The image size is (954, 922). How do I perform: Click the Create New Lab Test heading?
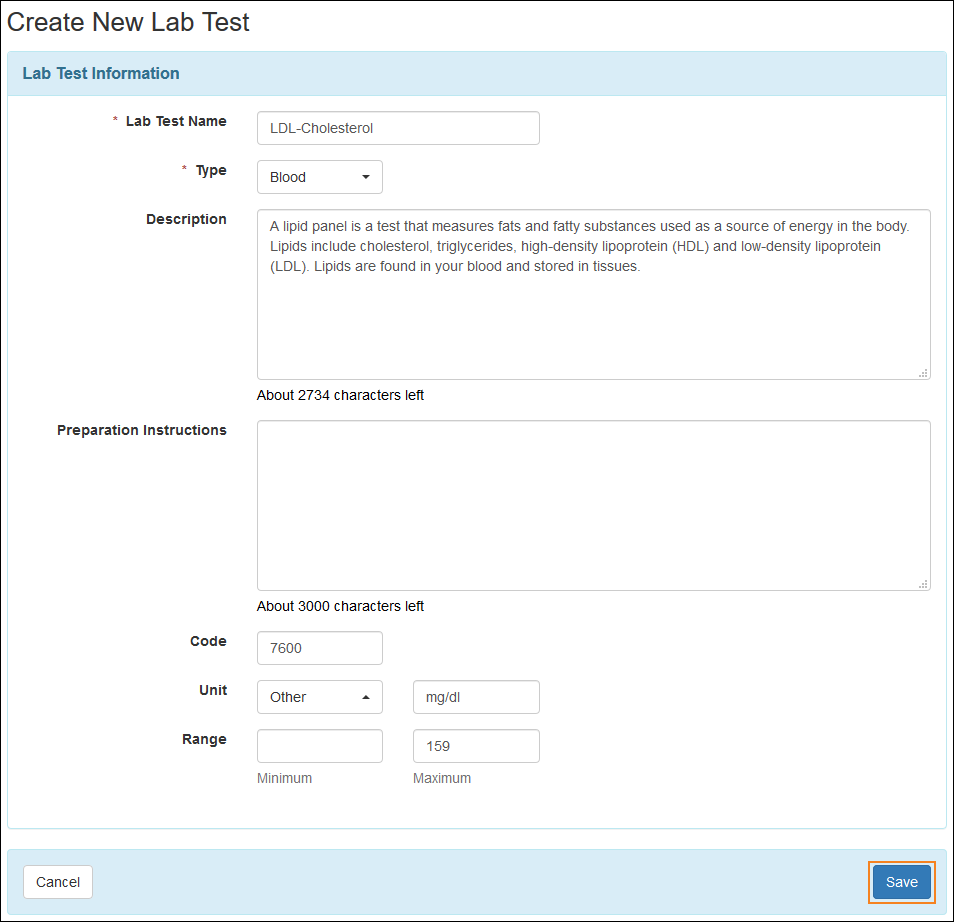(x=128, y=22)
